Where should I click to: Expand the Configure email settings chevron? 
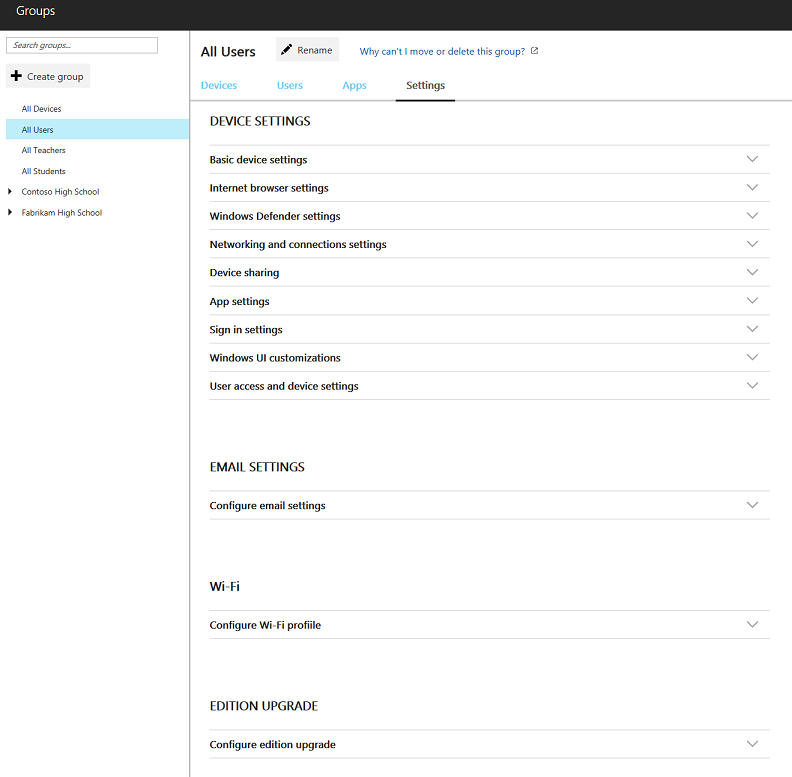[x=752, y=505]
